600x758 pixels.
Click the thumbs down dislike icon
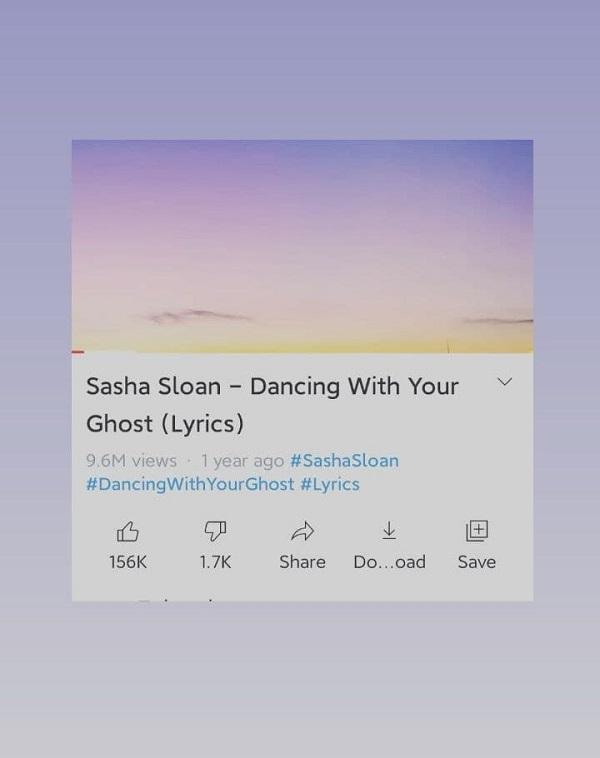[215, 531]
